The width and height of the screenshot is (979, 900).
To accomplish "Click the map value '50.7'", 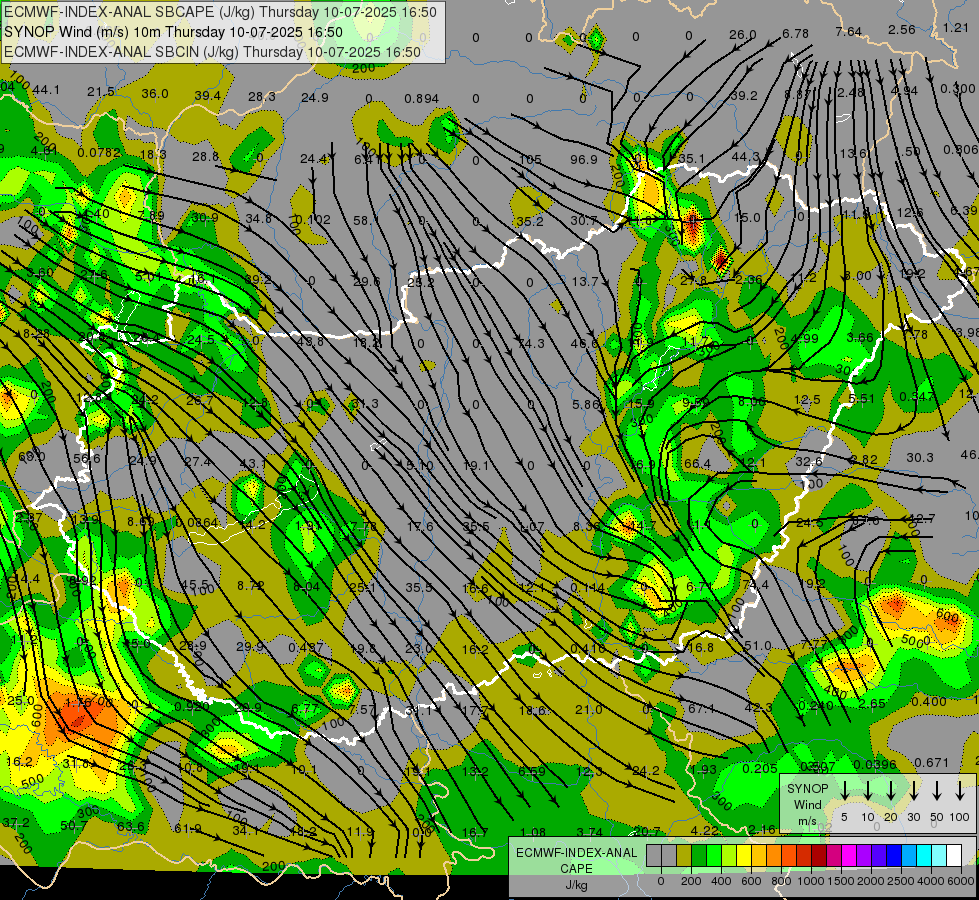I will point(74,826).
